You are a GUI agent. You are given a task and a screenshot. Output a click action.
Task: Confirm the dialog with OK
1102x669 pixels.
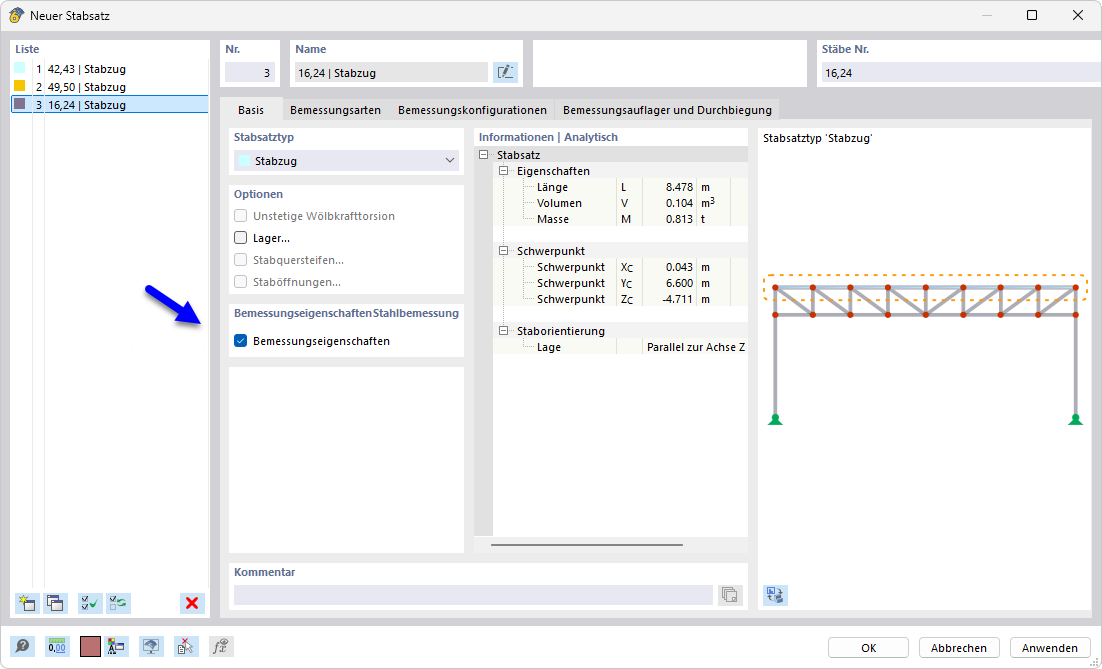pyautogui.click(x=869, y=648)
